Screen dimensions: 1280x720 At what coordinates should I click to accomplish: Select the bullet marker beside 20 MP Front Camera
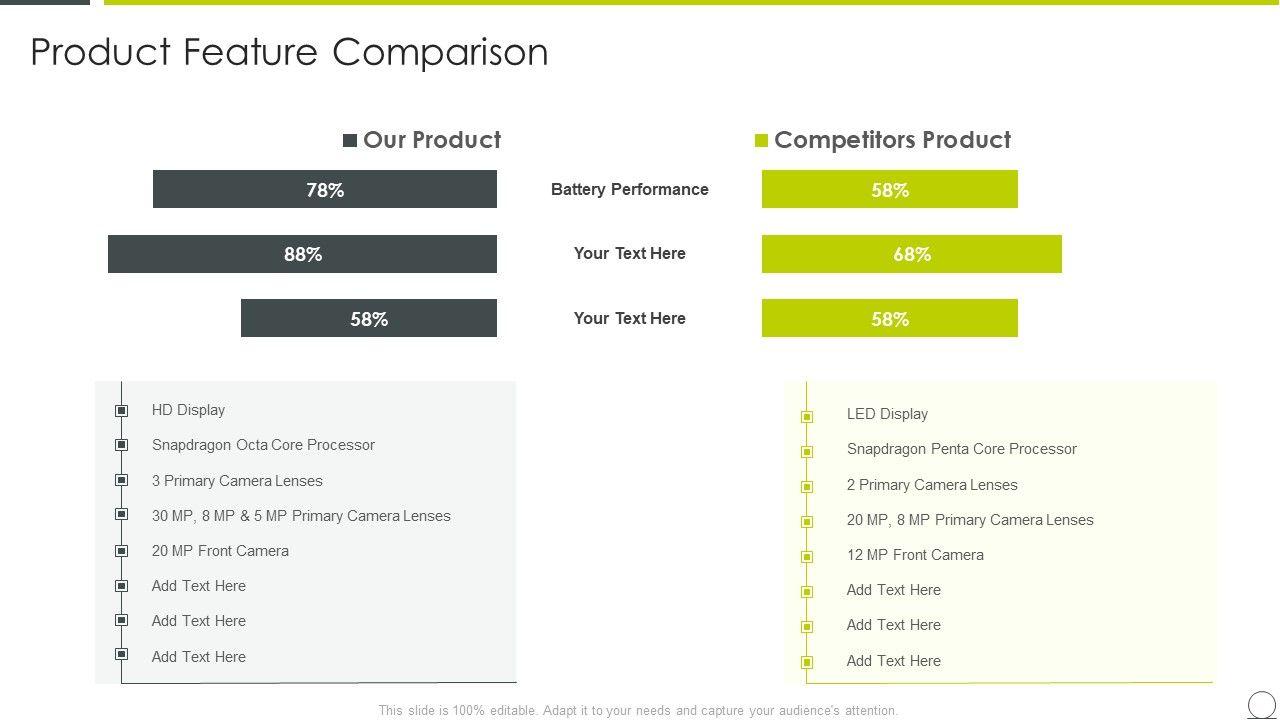point(122,551)
